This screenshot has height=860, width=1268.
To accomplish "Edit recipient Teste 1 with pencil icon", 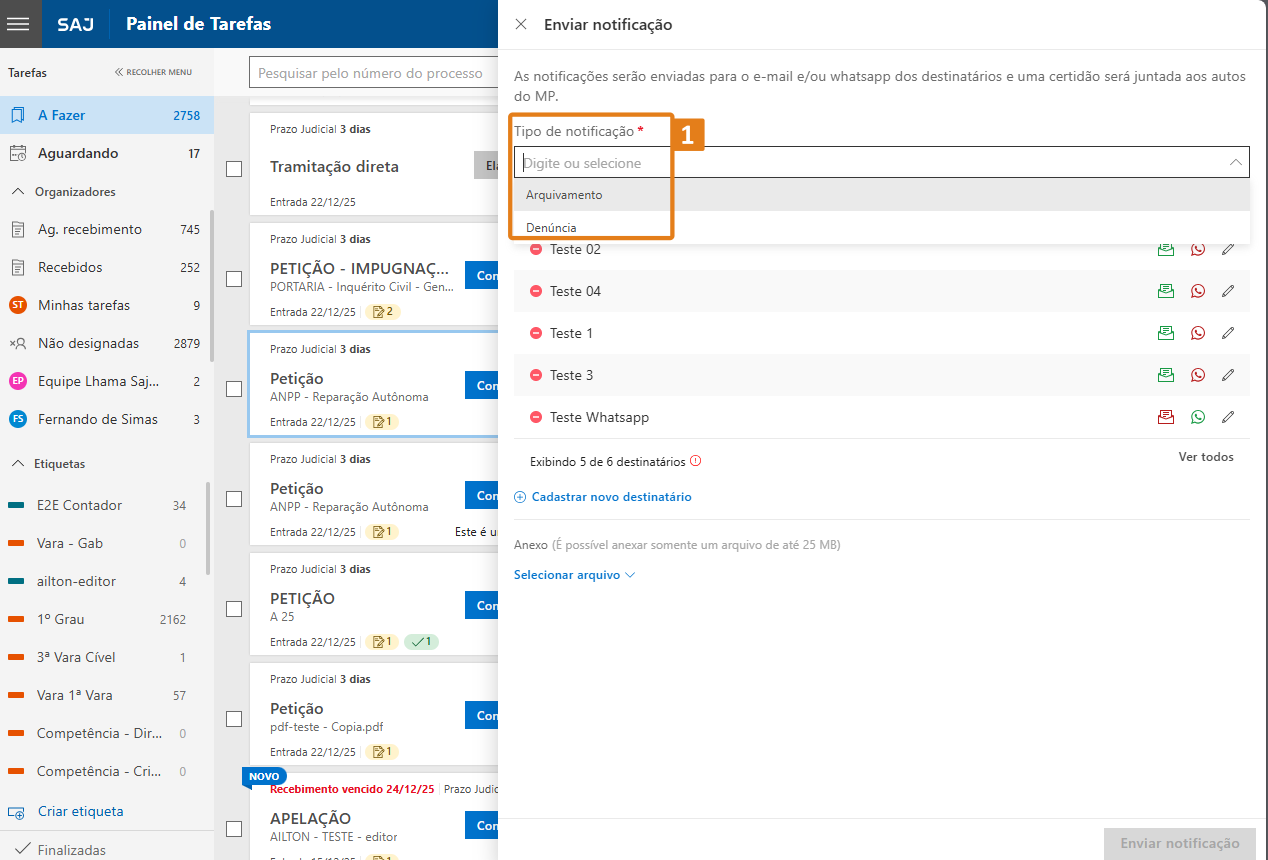I will (1228, 333).
